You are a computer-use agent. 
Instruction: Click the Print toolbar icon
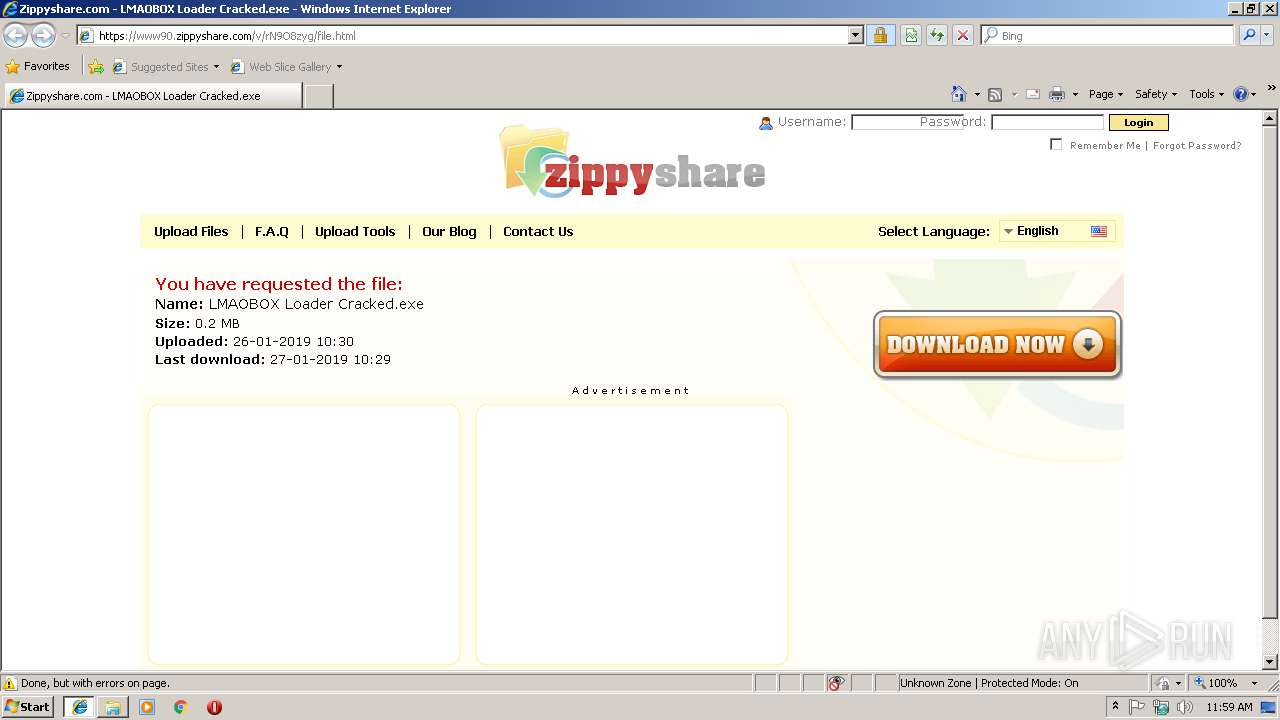coord(1057,94)
